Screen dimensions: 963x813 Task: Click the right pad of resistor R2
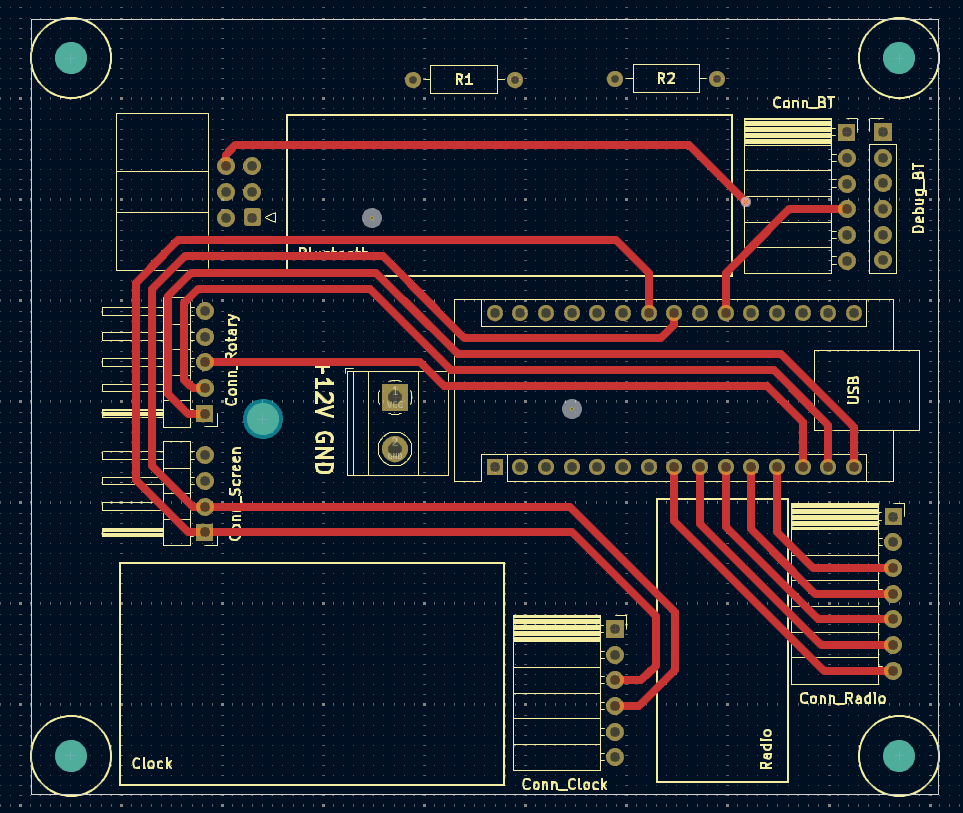[717, 79]
